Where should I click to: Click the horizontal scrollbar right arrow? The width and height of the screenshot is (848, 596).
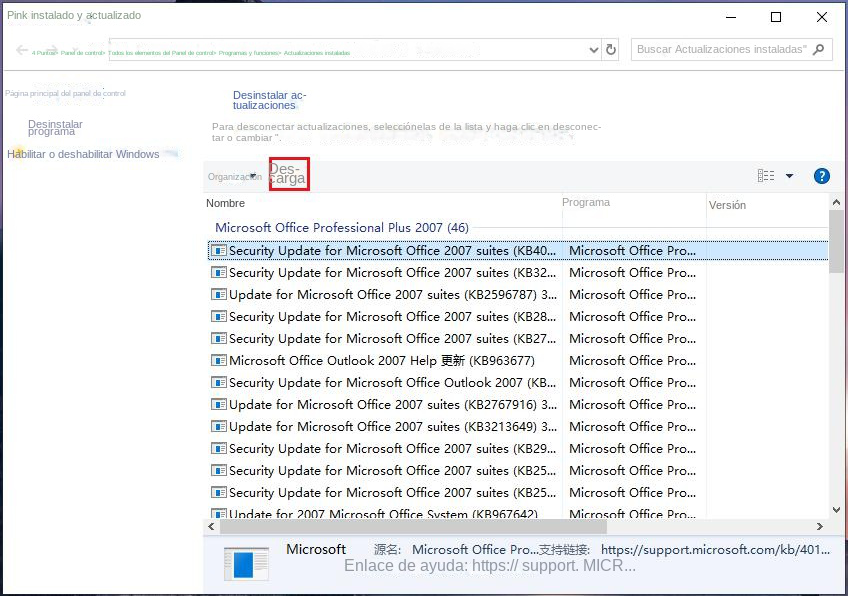(x=820, y=526)
